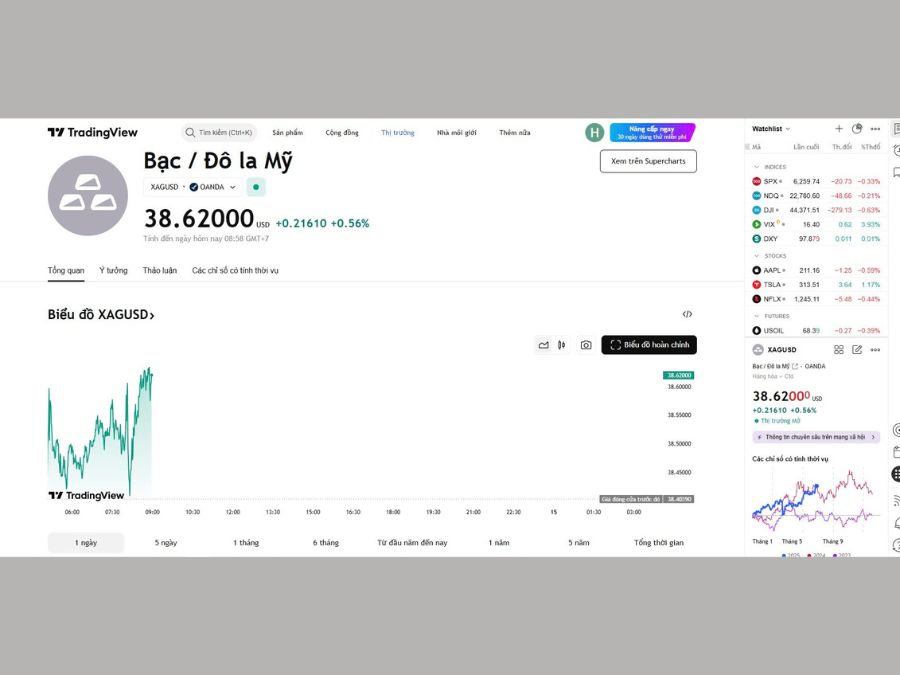Viewport: 900px width, 675px height.
Task: Open the Watchlist pie chart view icon
Action: (x=857, y=129)
